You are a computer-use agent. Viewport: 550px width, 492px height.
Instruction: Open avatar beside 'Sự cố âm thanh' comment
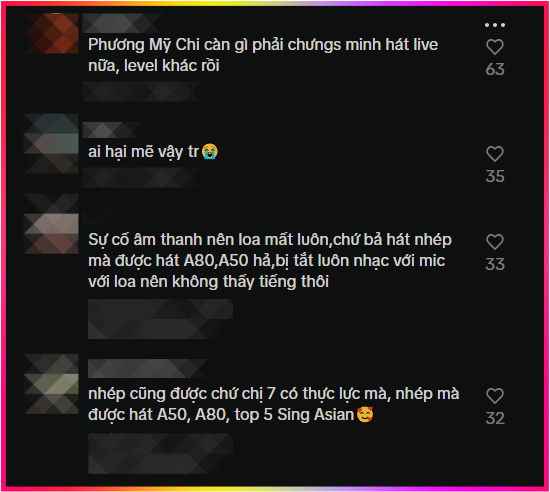52,224
